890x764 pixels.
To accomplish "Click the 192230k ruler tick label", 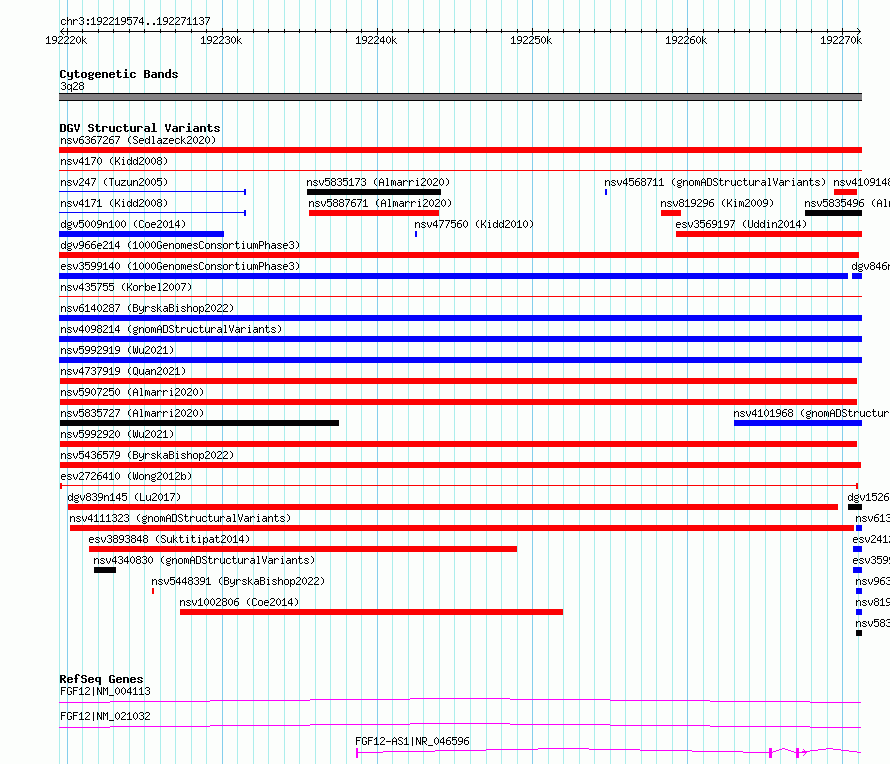I will pos(221,41).
